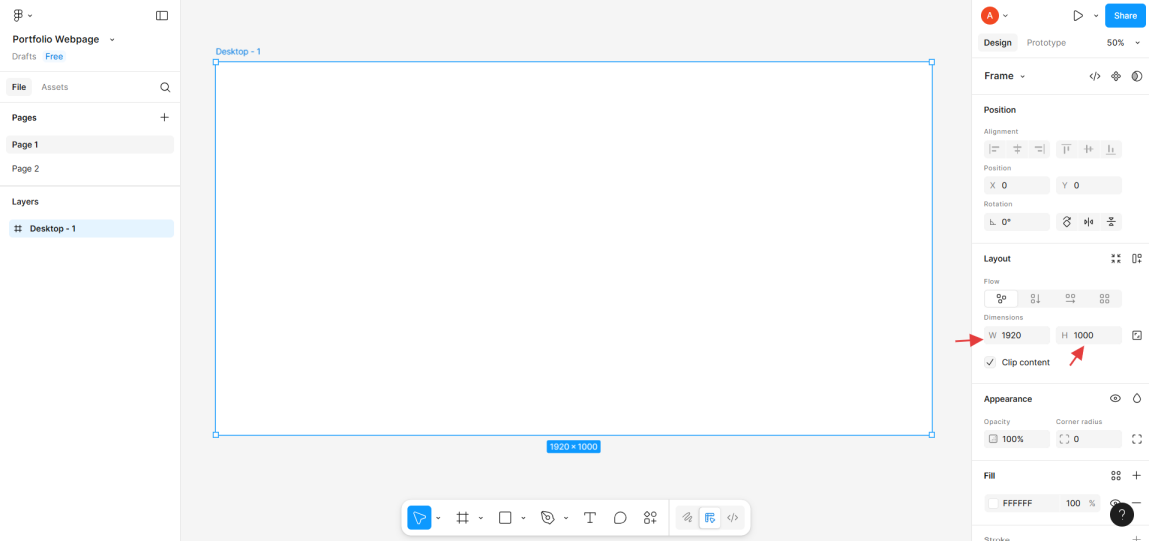Toggle the Clip content checkbox
The width and height of the screenshot is (1149, 541).
[990, 362]
